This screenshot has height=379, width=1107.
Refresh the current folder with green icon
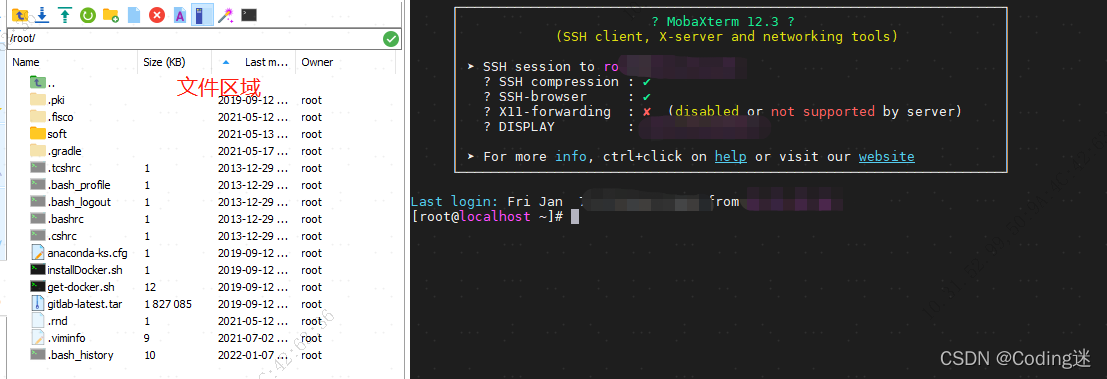click(x=88, y=14)
